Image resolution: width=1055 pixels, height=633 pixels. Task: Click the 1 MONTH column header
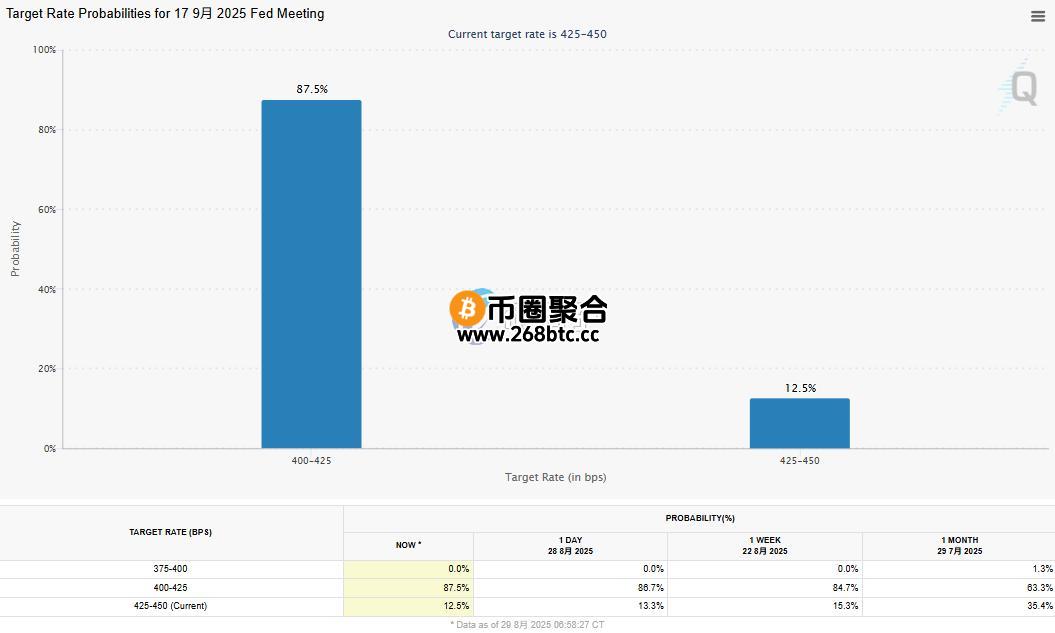point(959,546)
